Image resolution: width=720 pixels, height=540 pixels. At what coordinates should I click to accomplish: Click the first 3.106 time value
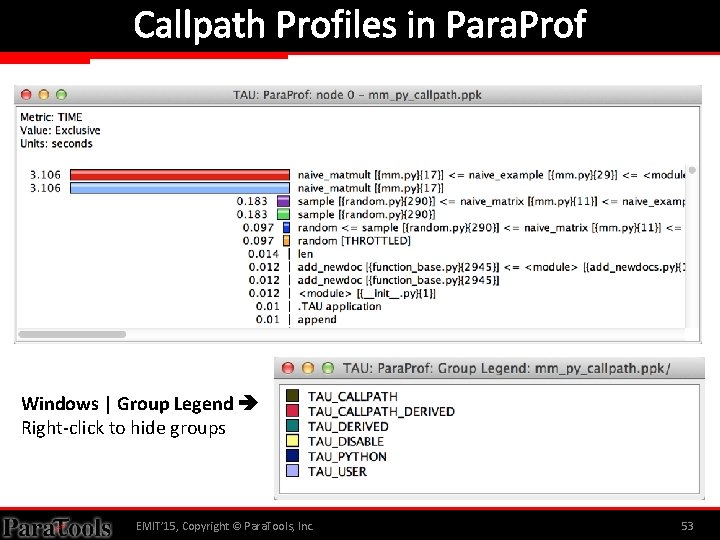(x=45, y=175)
